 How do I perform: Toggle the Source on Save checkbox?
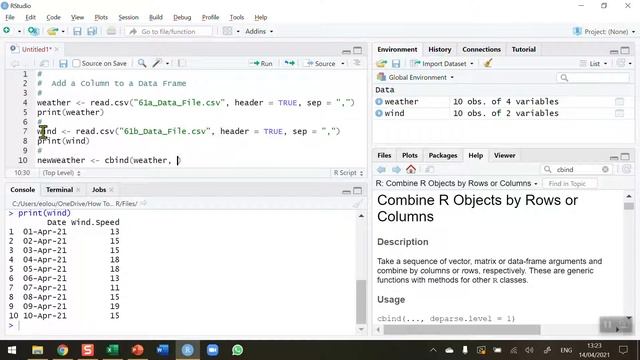[76, 63]
